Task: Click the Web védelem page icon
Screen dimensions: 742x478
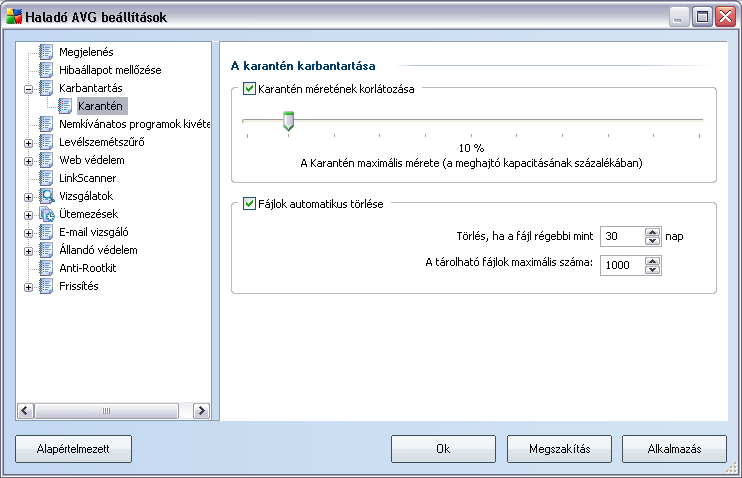Action: (x=46, y=160)
